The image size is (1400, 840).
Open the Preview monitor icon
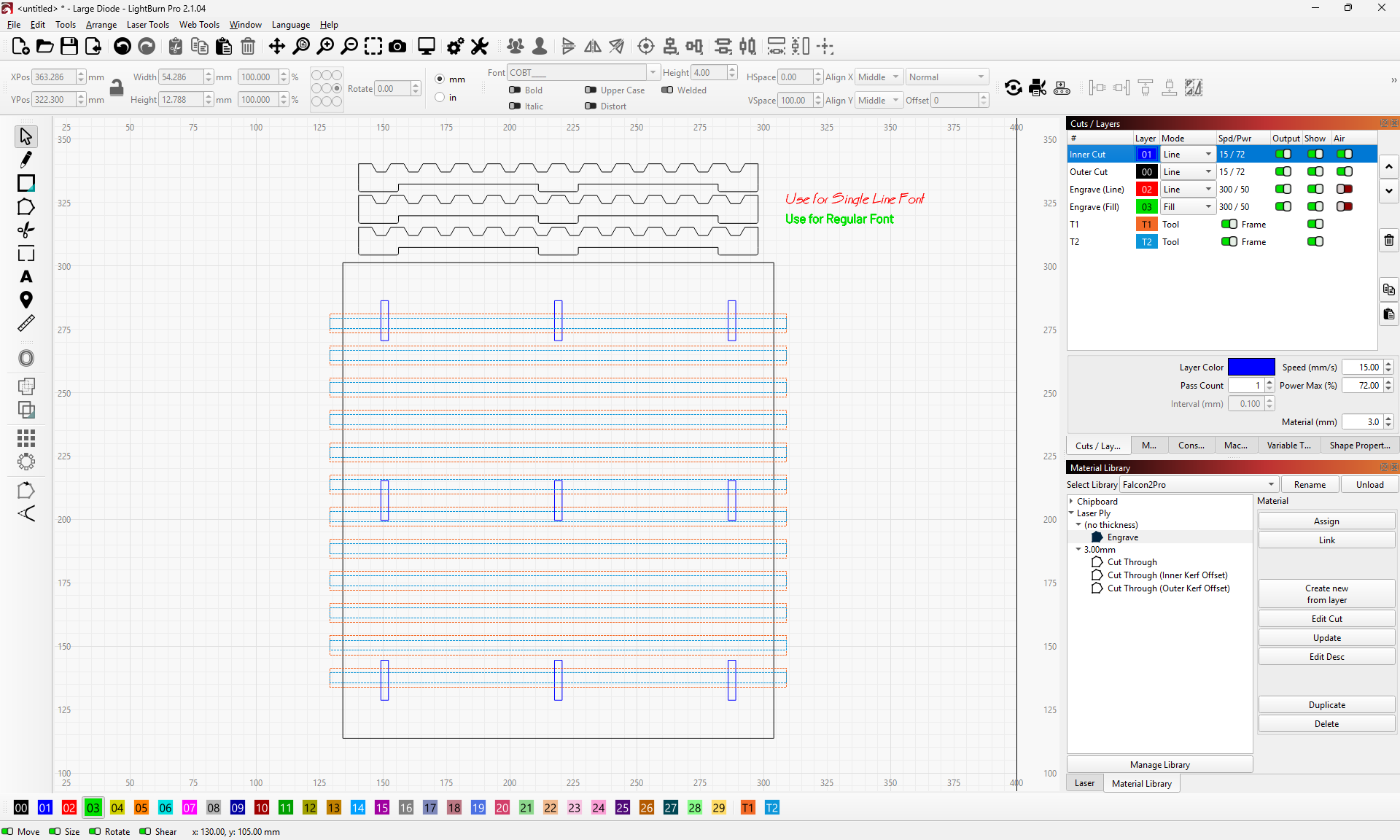[427, 47]
